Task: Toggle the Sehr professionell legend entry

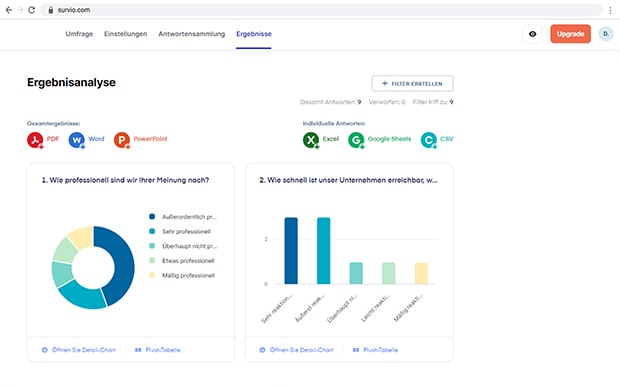Action: coord(180,231)
